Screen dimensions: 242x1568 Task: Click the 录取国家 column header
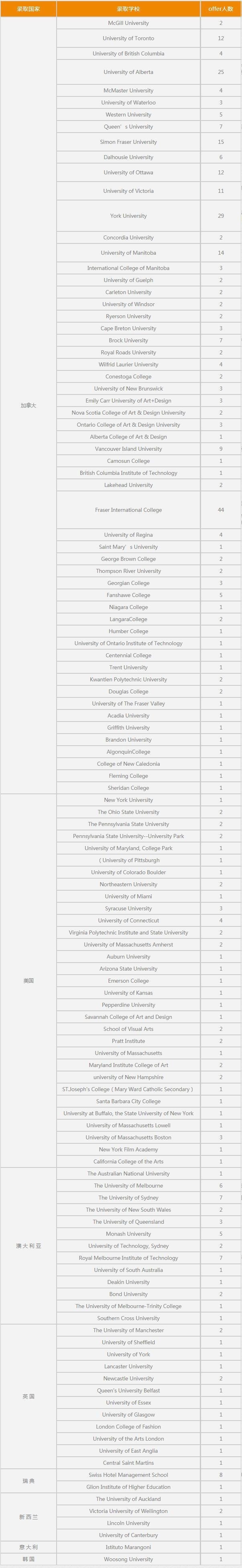point(28,8)
